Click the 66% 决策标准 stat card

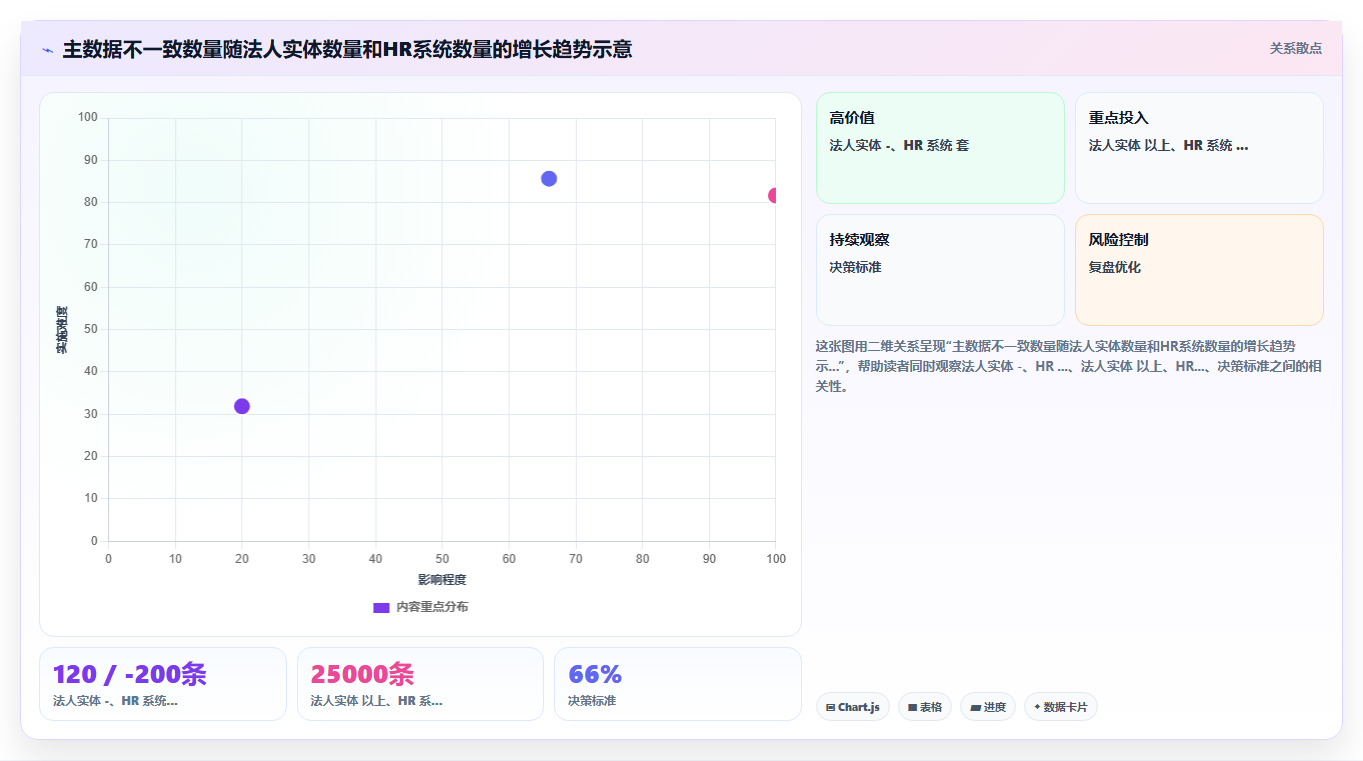678,684
